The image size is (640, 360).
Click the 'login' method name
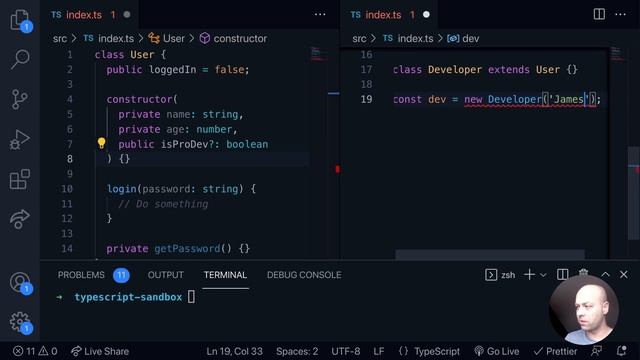click(122, 189)
